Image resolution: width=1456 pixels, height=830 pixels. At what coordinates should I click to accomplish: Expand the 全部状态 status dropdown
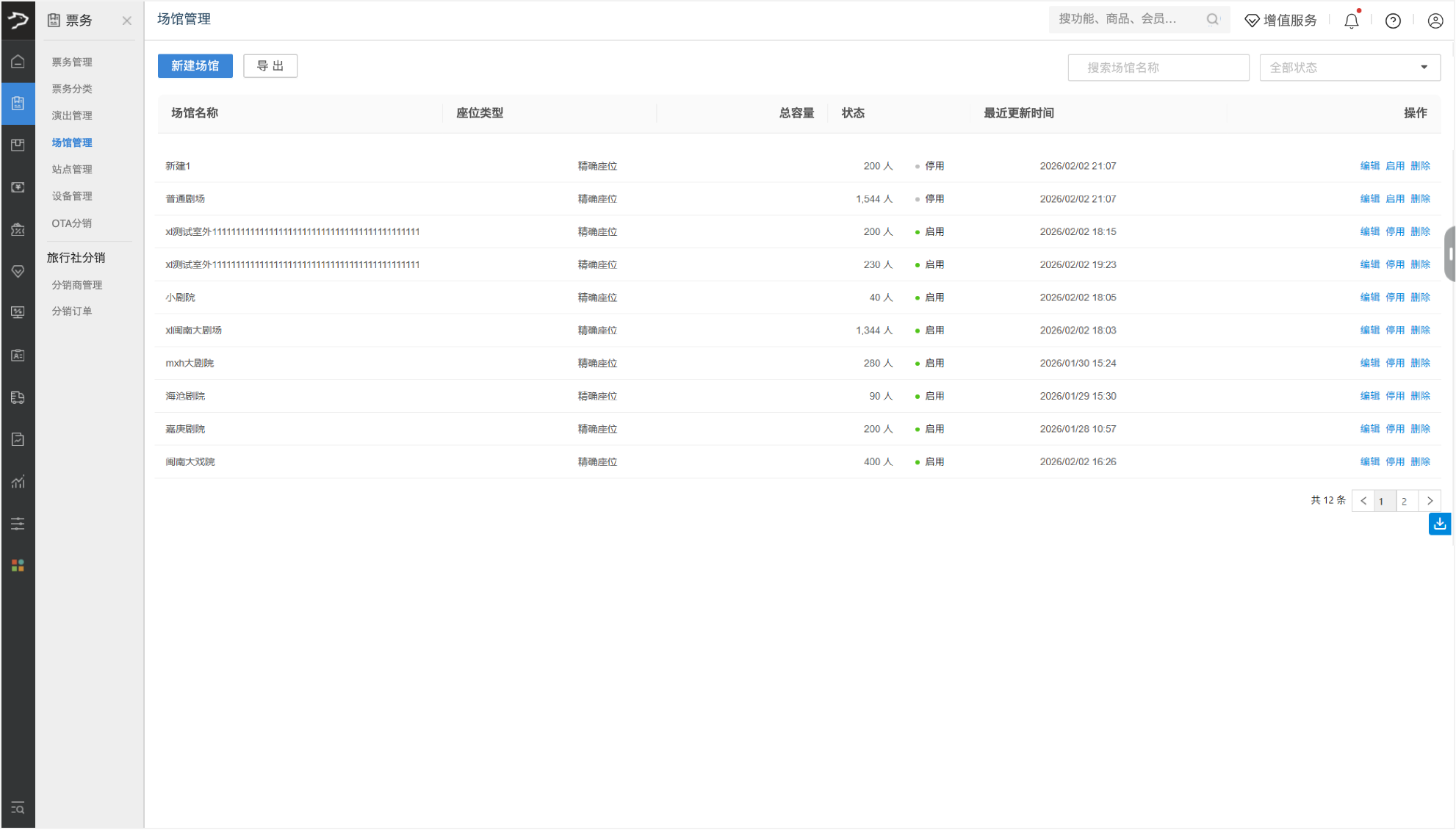click(1349, 68)
